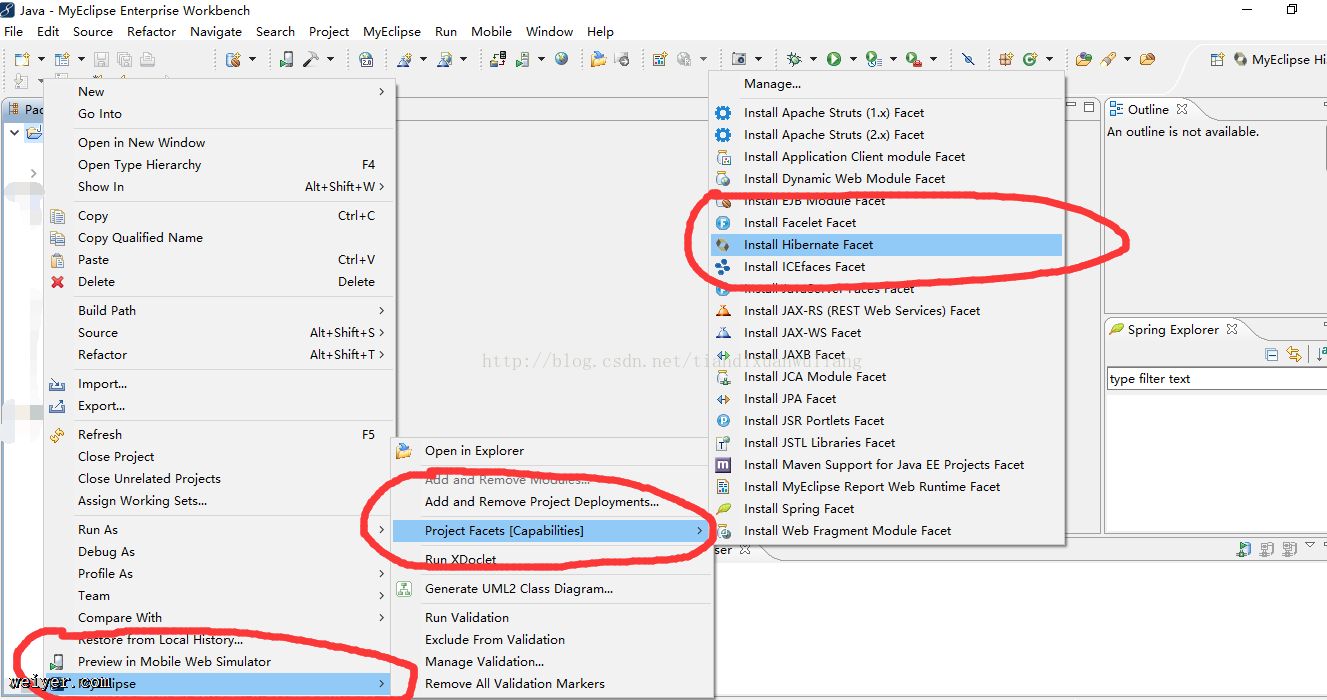Viewport: 1327px width, 700px height.
Task: Expand the Run As submenu
Action: pyautogui.click(x=220, y=530)
